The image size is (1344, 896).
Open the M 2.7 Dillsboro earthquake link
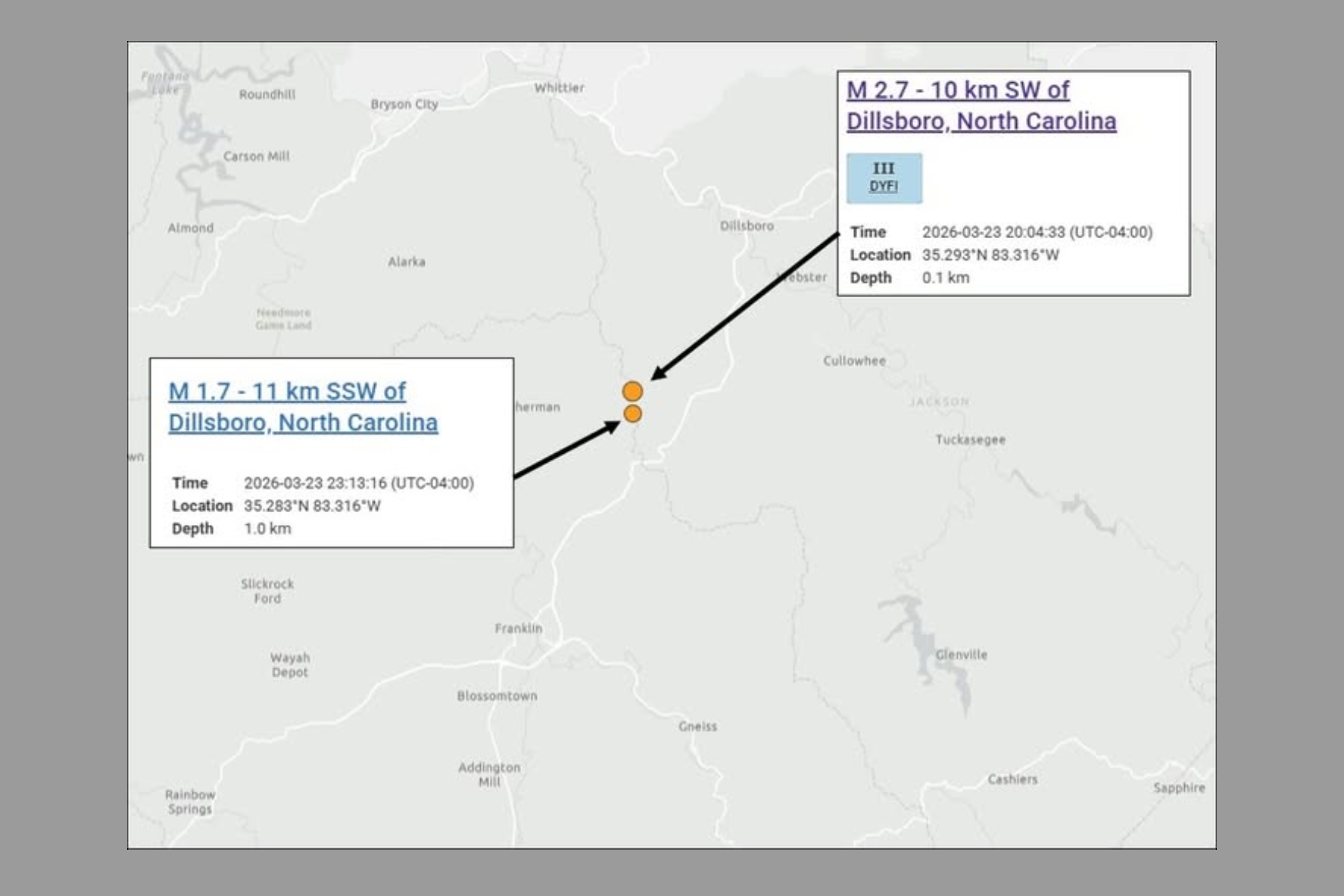(x=980, y=105)
